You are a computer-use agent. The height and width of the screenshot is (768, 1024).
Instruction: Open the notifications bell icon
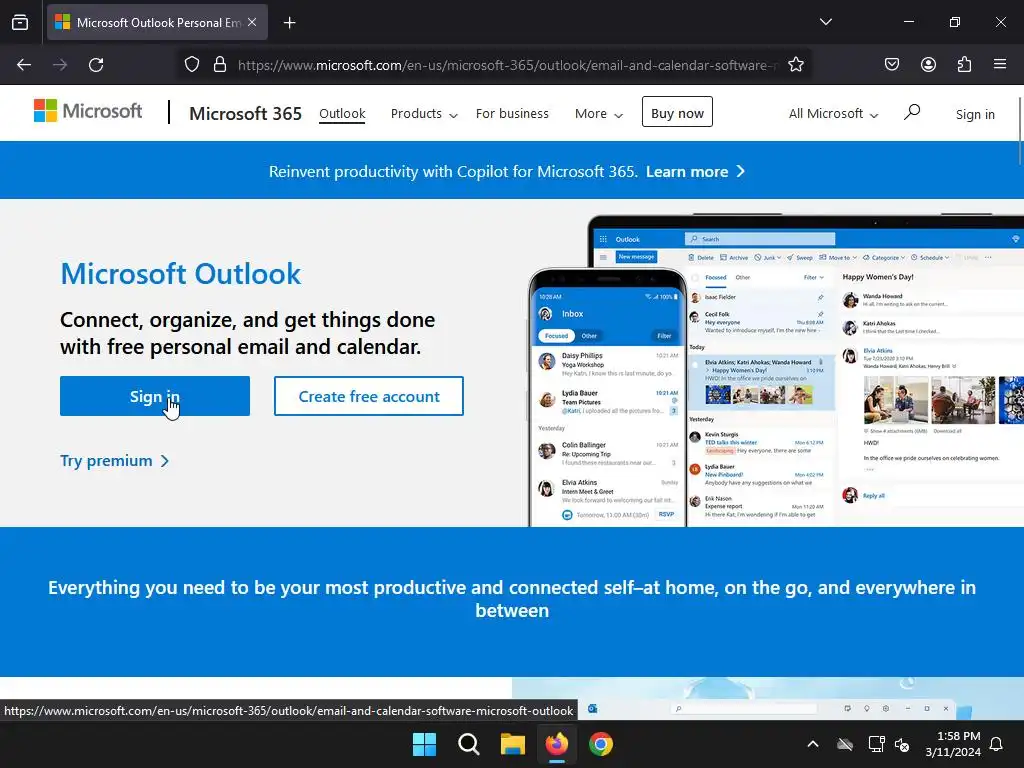(997, 744)
